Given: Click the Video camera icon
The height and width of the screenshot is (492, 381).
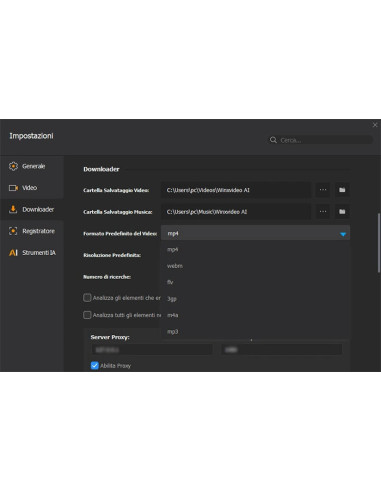Looking at the screenshot, I should pyautogui.click(x=13, y=188).
